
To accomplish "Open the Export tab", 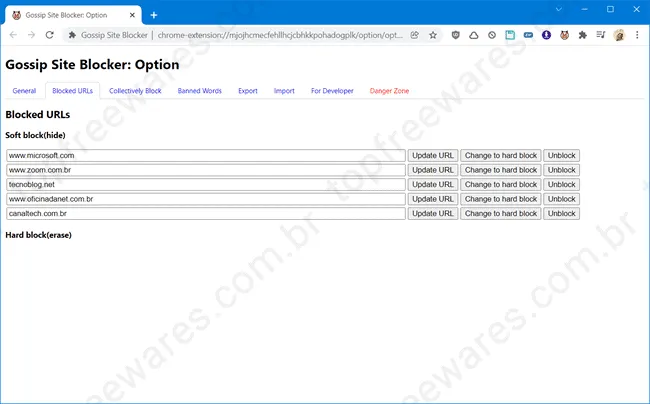I will (248, 91).
